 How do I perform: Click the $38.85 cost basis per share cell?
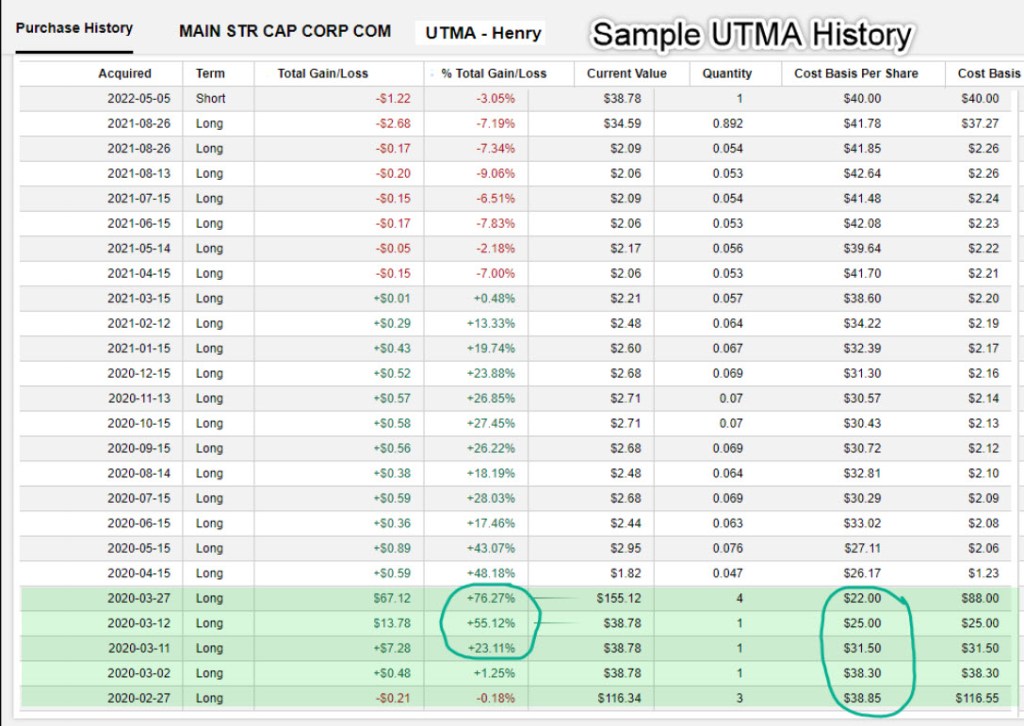(861, 698)
